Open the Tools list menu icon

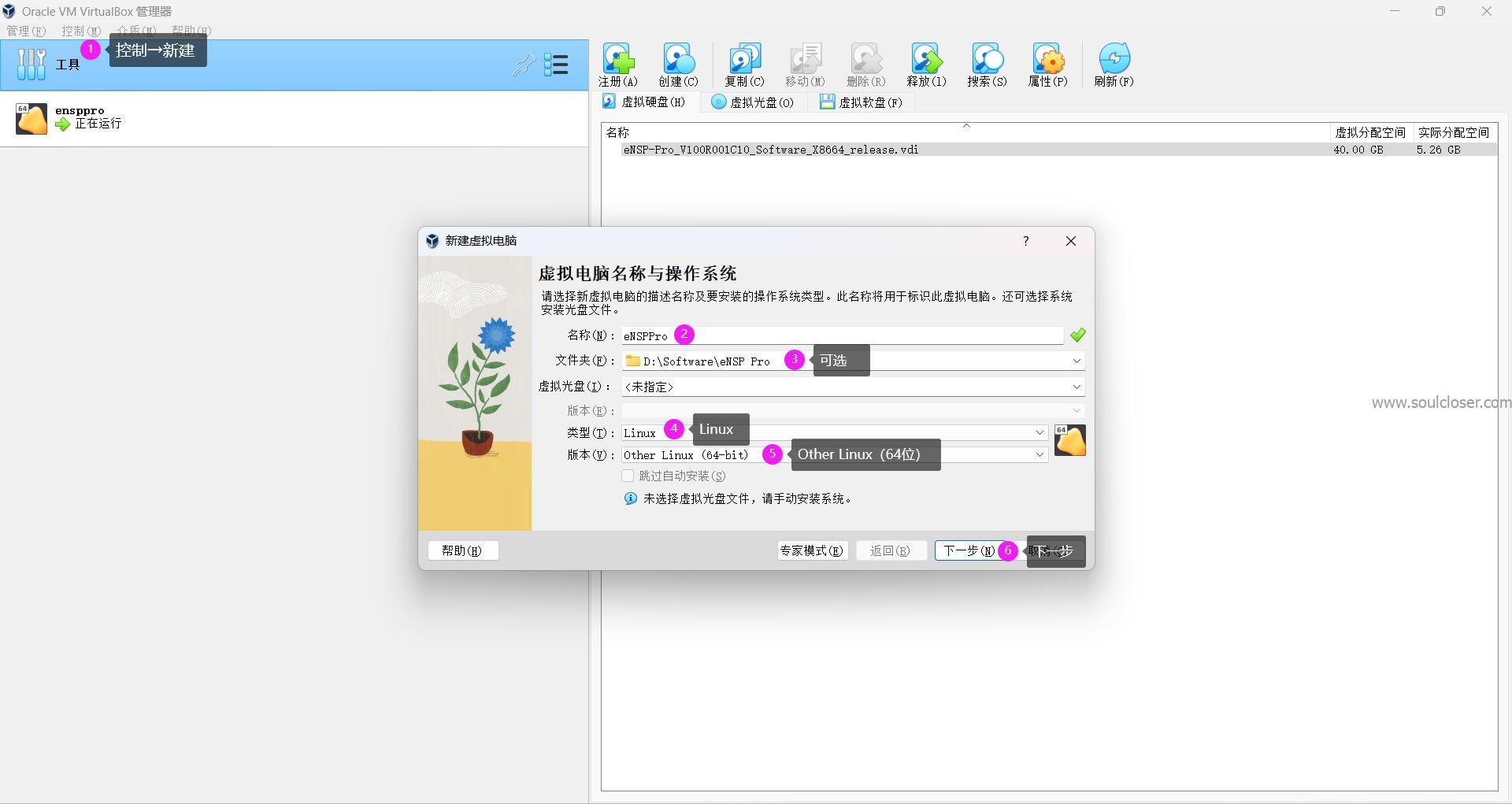pos(556,65)
